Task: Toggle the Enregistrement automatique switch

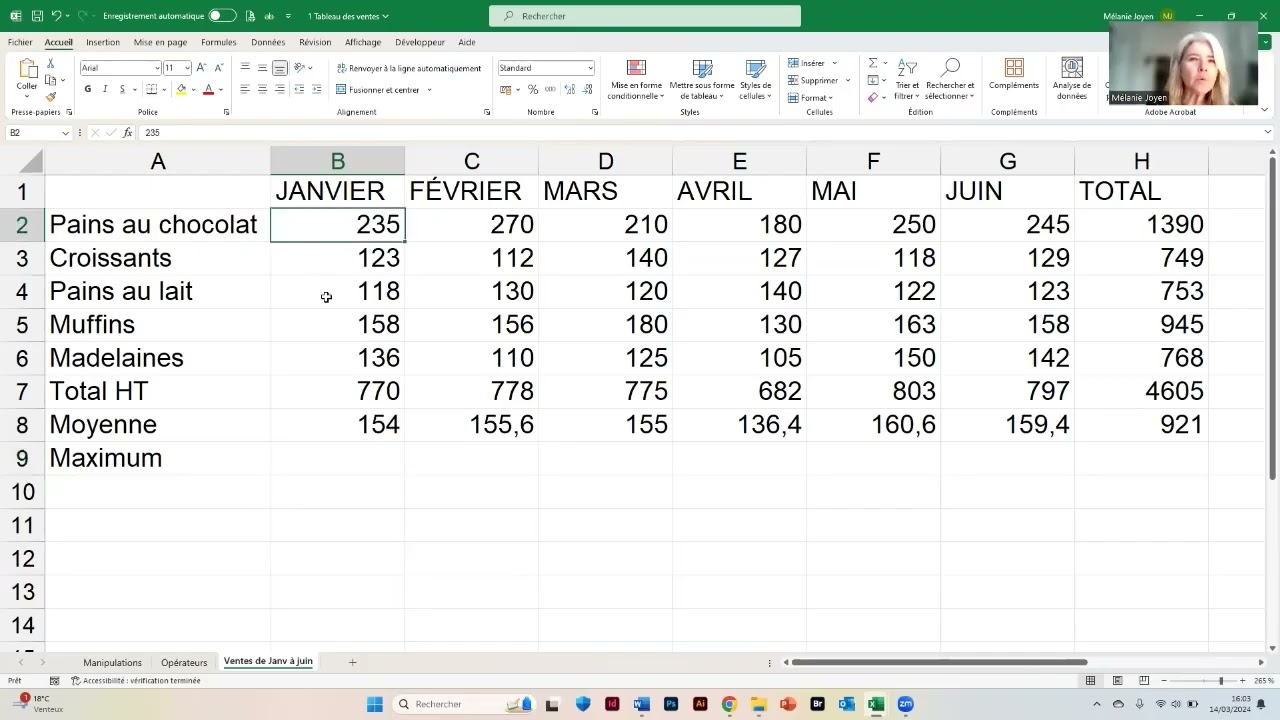Action: (x=222, y=16)
